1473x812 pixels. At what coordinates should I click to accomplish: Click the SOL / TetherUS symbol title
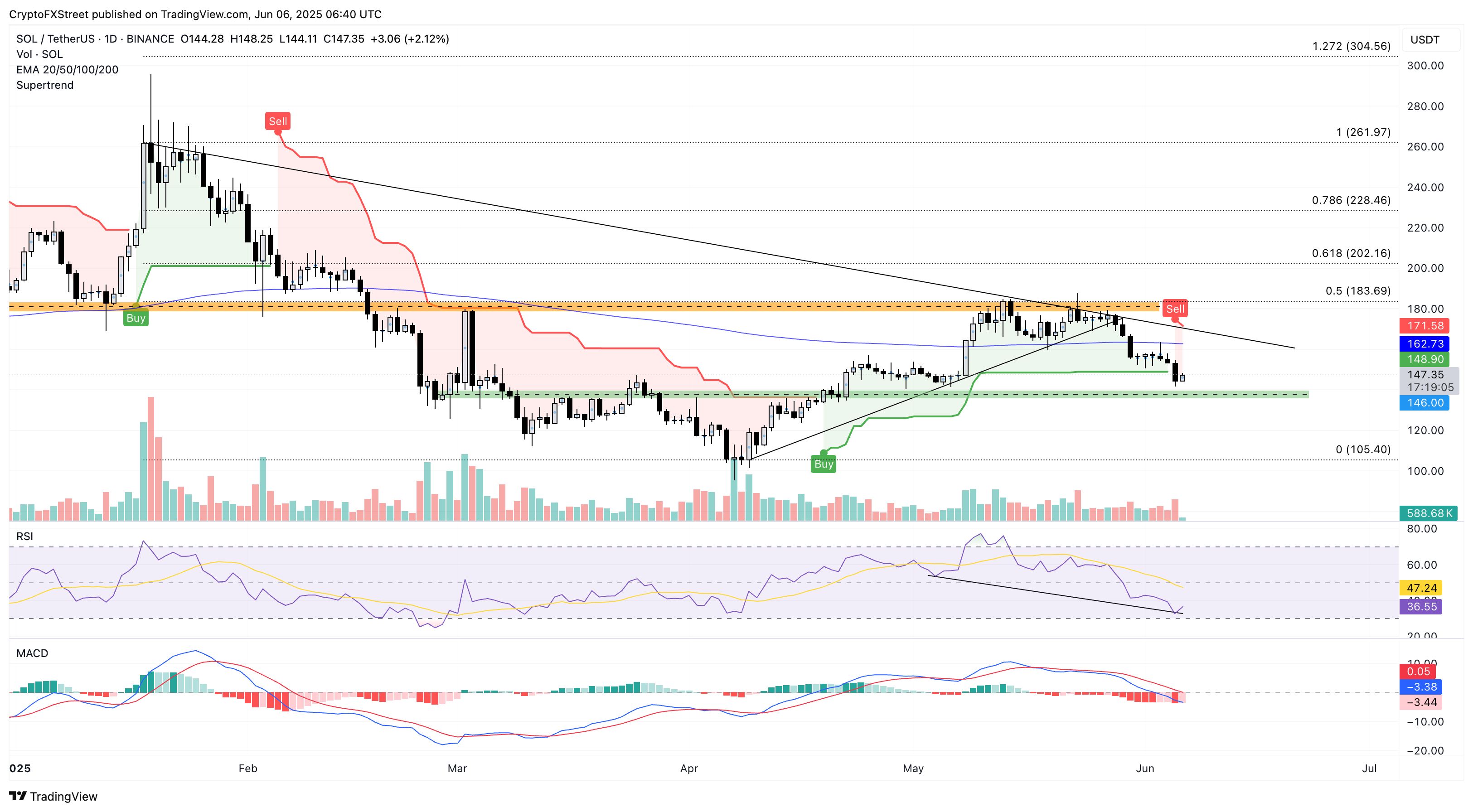pyautogui.click(x=55, y=39)
